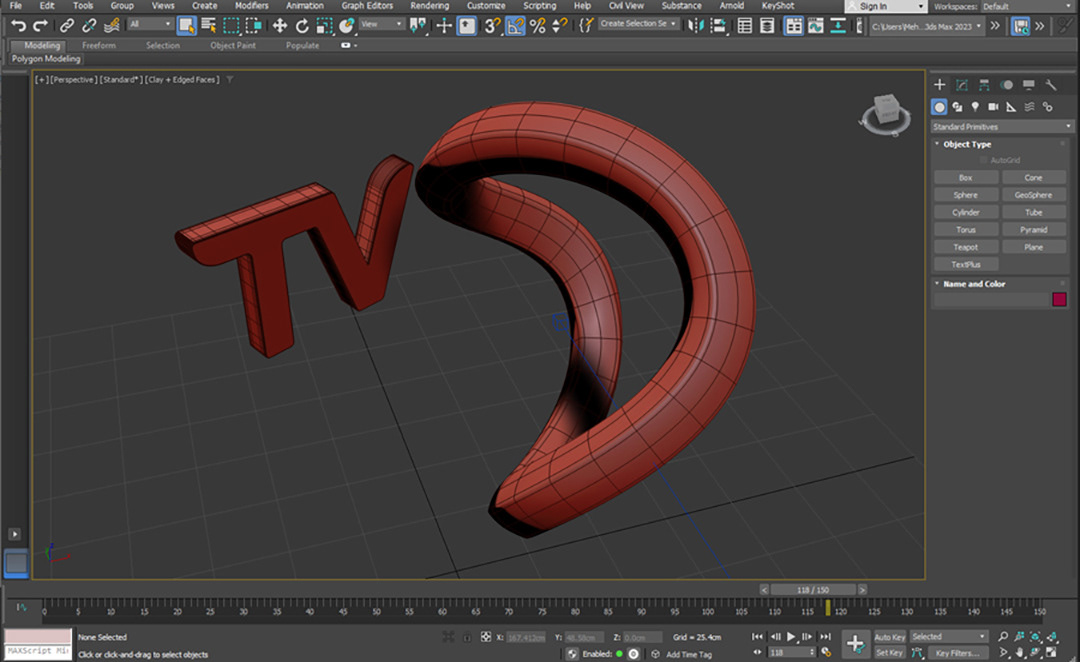Viewport: 1080px width, 662px height.
Task: Collapse the Object Type rollout
Action: [x=966, y=144]
